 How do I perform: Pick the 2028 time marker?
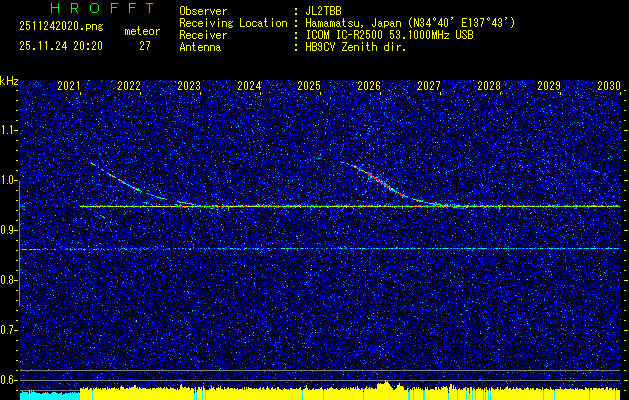point(489,87)
